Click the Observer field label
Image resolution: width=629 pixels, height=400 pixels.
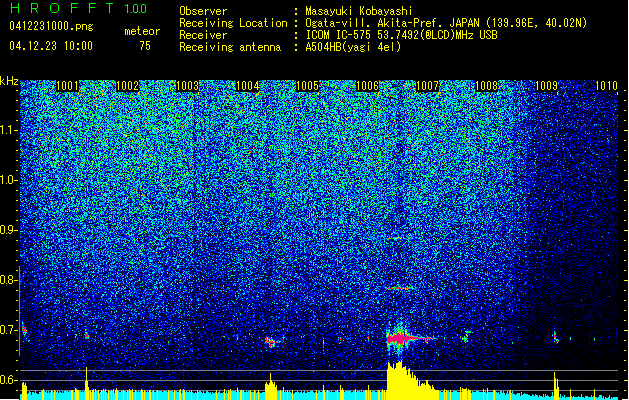[x=203, y=11]
